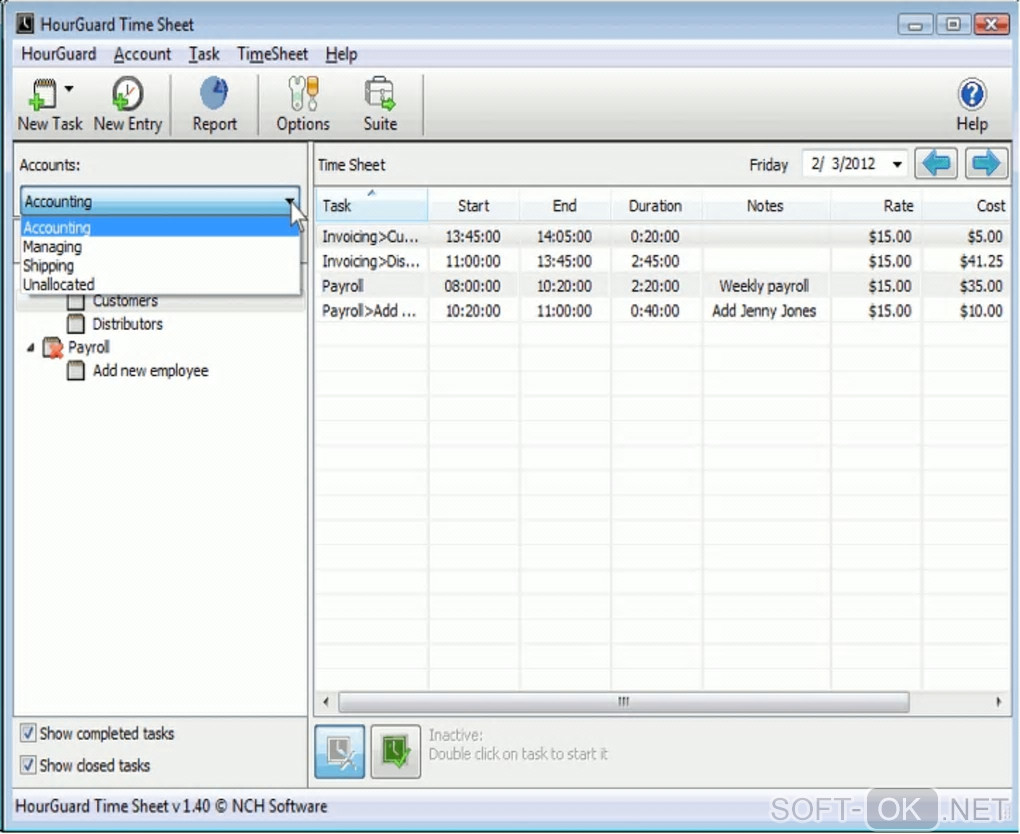Click the scrollbar left arrow
The height and width of the screenshot is (834, 1020).
pyautogui.click(x=326, y=701)
